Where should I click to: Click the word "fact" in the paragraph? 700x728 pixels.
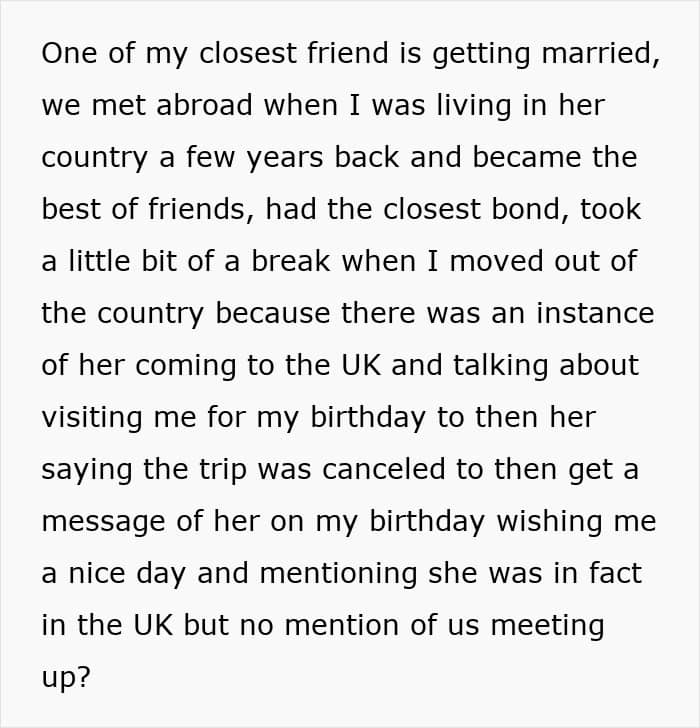click(612, 573)
